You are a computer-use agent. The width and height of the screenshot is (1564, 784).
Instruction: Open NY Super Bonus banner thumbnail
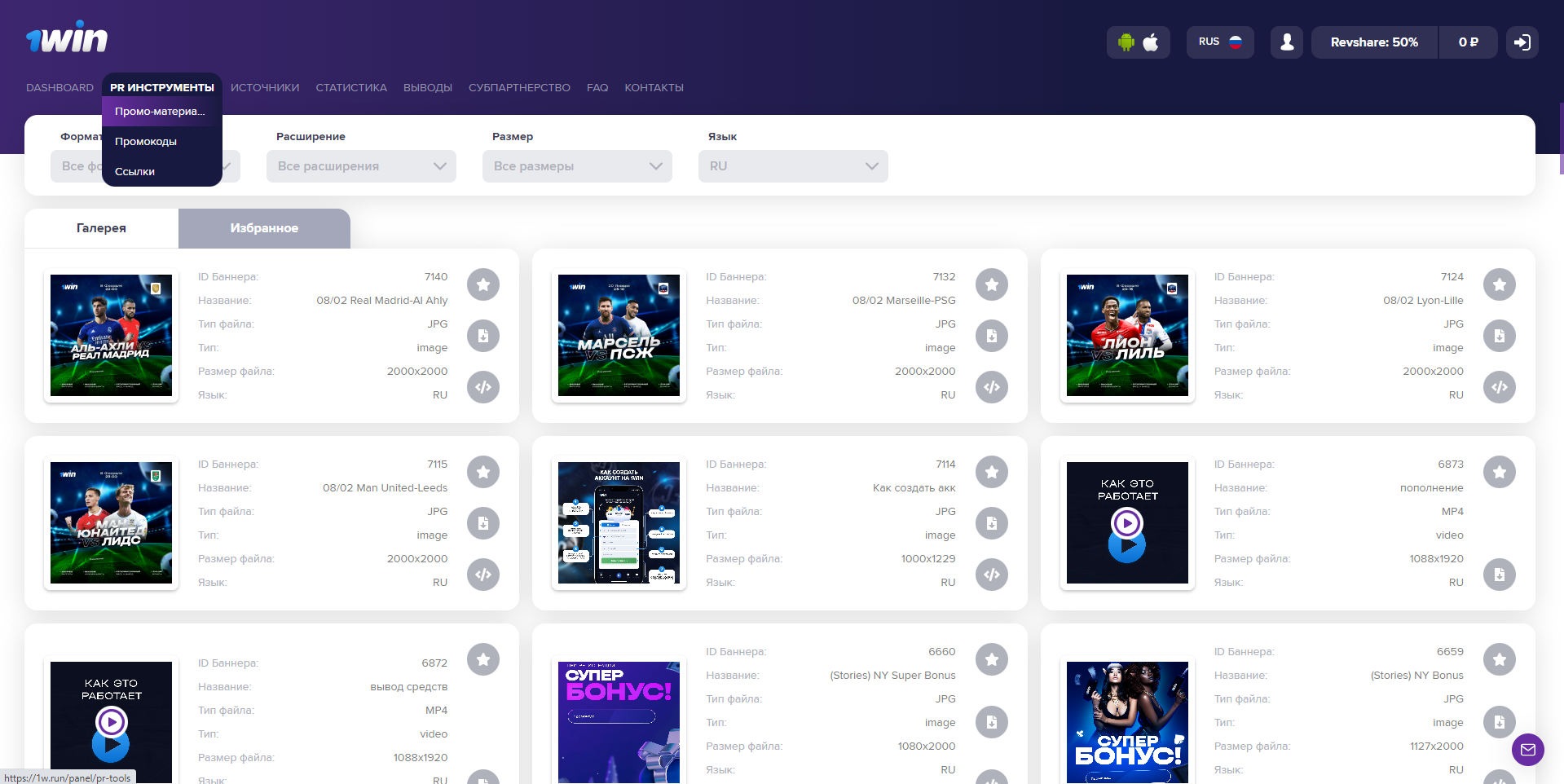click(x=619, y=722)
